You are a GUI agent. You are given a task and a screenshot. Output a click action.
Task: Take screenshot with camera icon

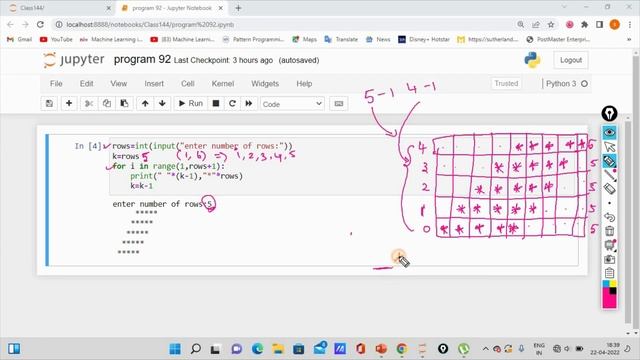tap(609, 259)
